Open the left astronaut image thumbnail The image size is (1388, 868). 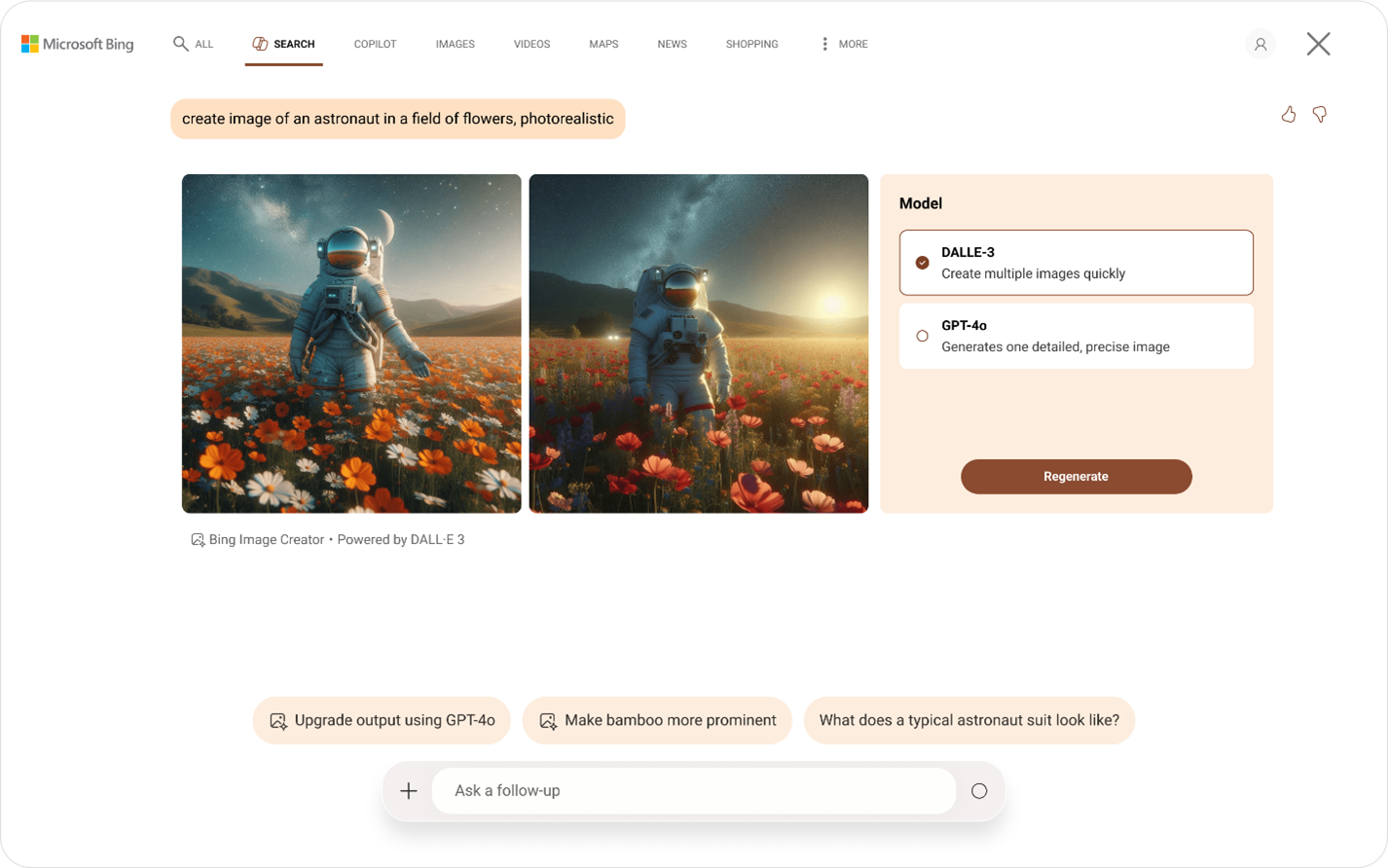click(350, 344)
